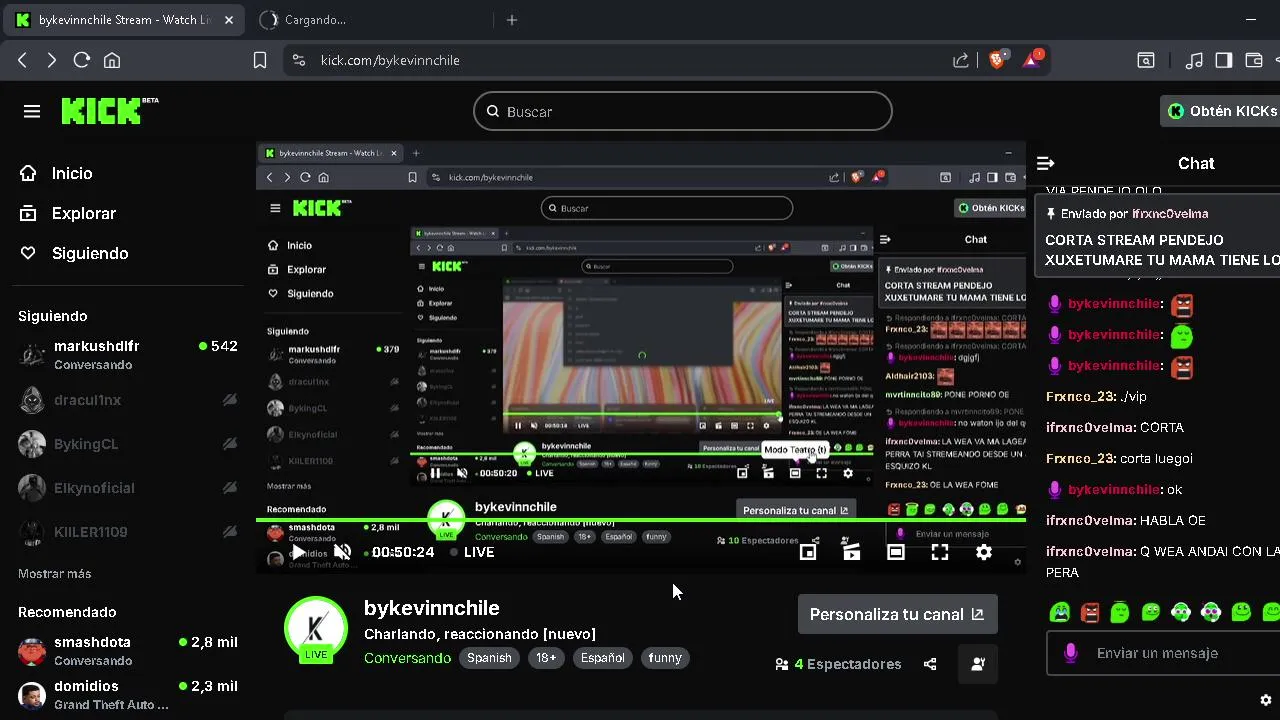This screenshot has height=720, width=1280.
Task: Open Brave Shields lion icon
Action: [996, 60]
